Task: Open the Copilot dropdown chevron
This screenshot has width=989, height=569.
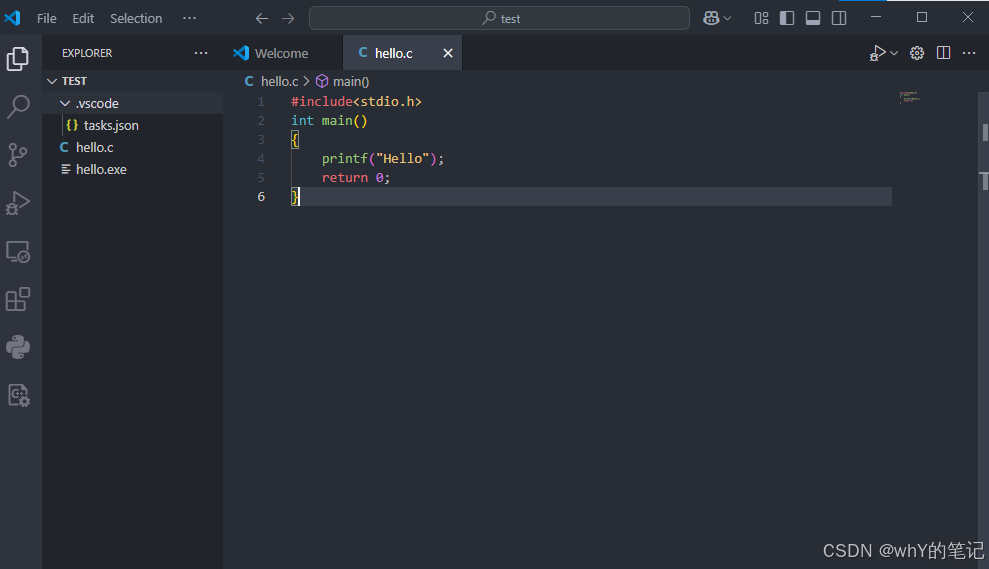Action: [x=727, y=18]
